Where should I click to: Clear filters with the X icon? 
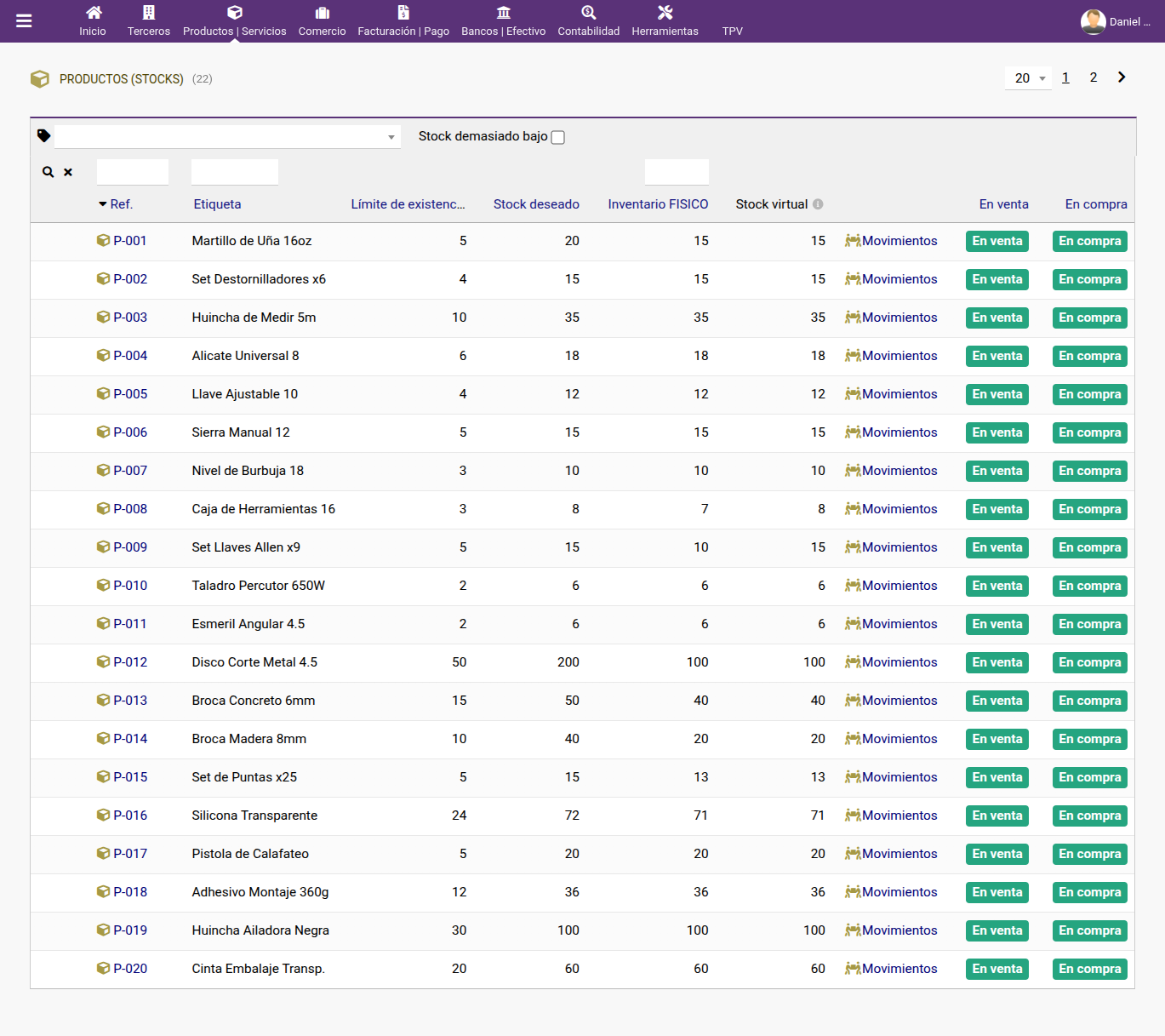[68, 172]
